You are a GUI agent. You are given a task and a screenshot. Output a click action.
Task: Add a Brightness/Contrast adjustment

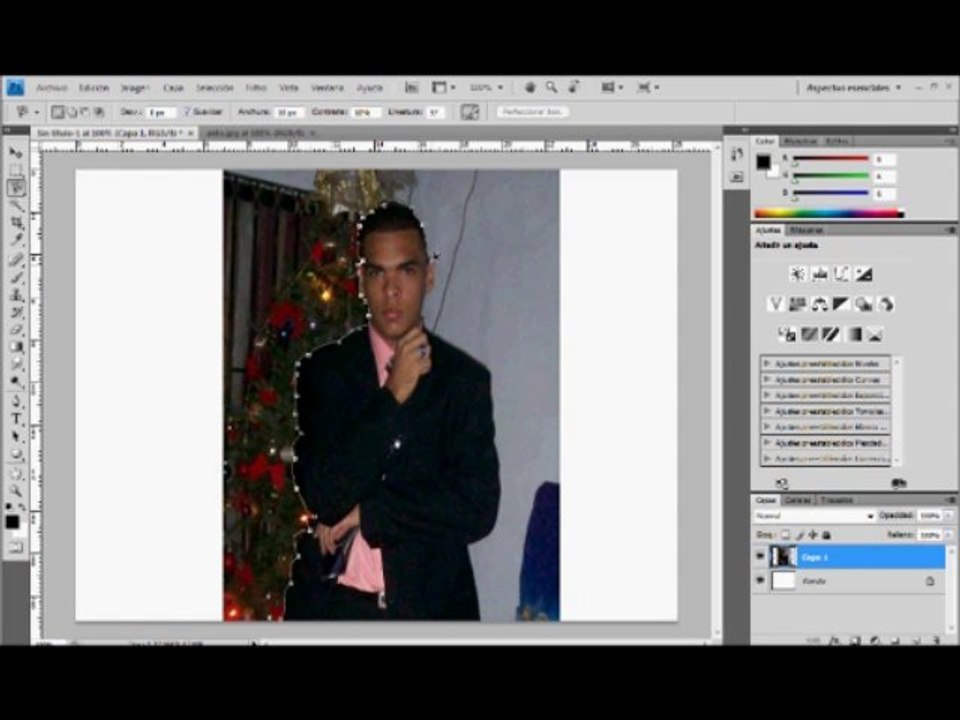797,274
